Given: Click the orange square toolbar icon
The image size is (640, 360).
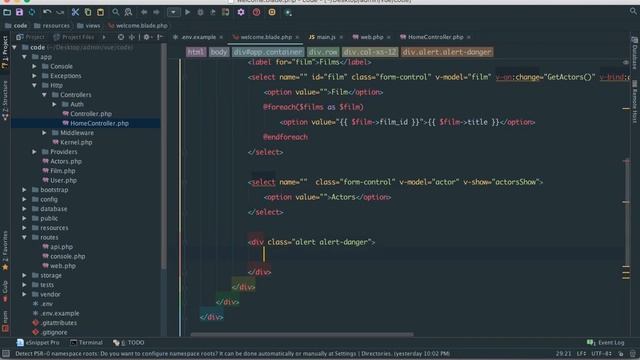Looking at the screenshot, I should point(272,12).
